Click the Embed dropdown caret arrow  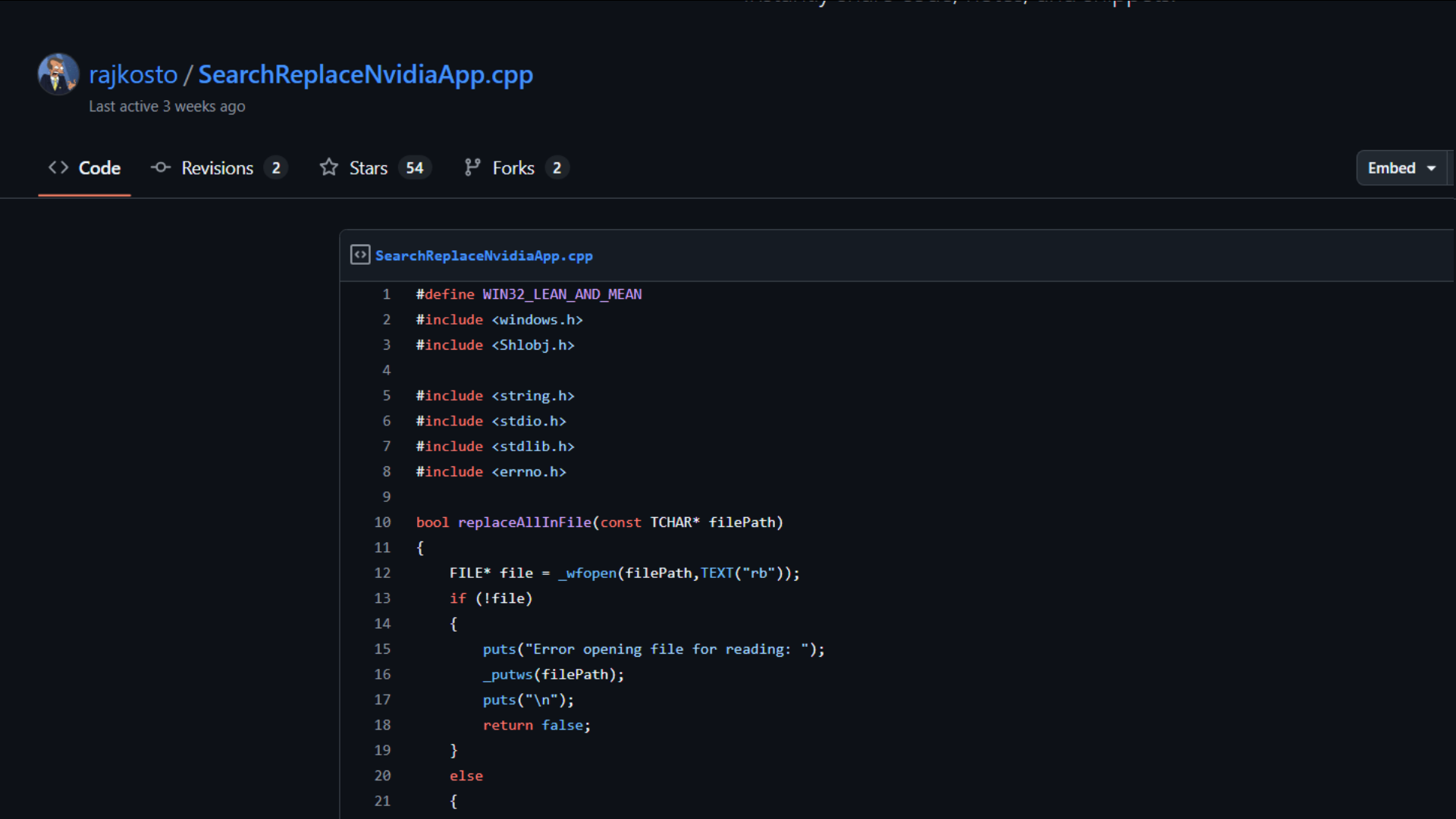[x=1432, y=168]
